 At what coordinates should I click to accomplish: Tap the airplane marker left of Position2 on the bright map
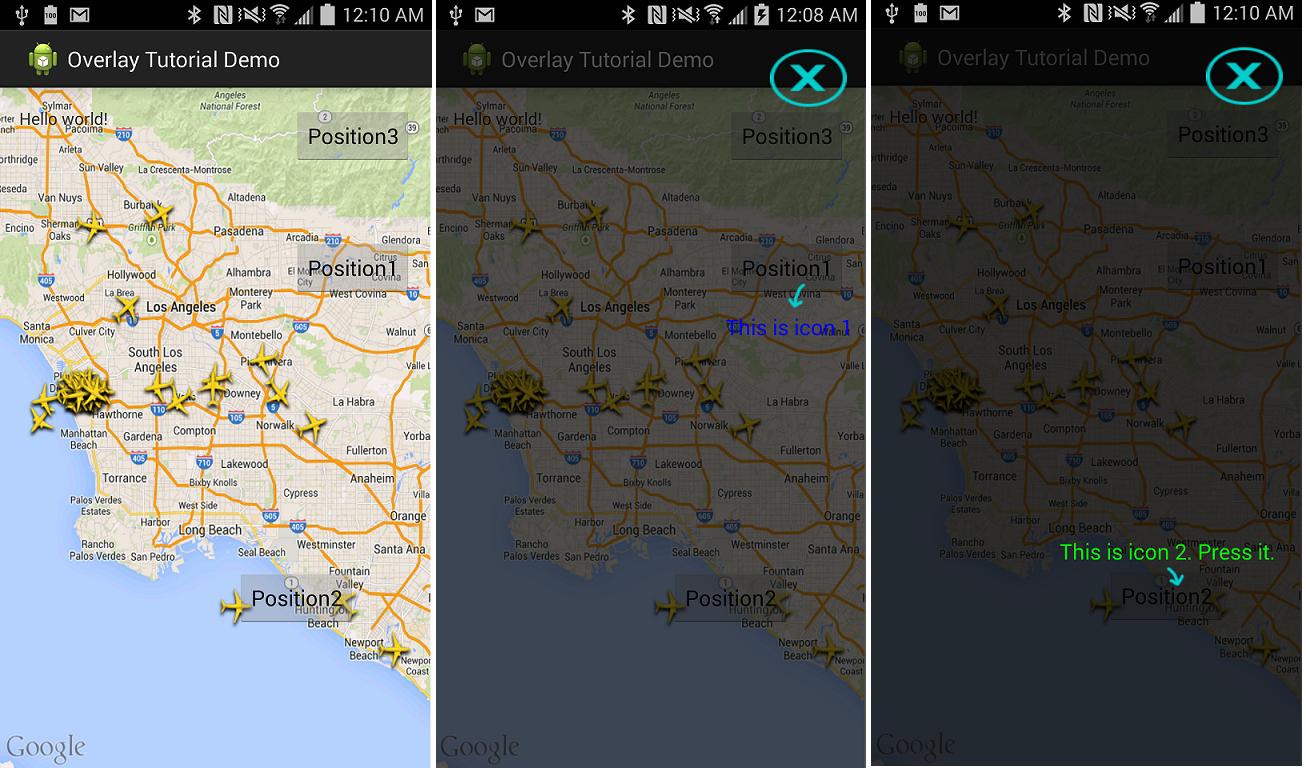coord(236,605)
